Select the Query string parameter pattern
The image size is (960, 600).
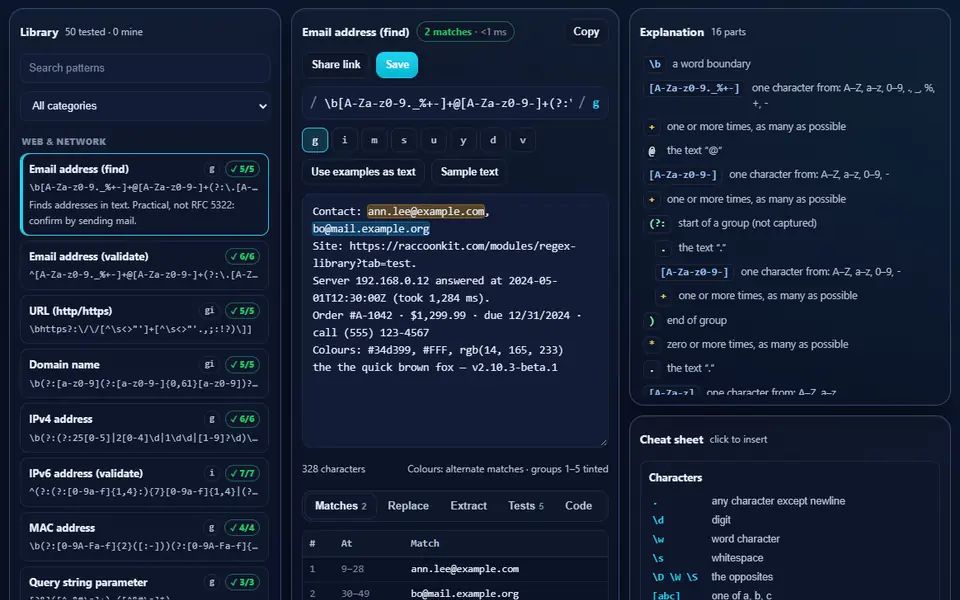coord(144,584)
